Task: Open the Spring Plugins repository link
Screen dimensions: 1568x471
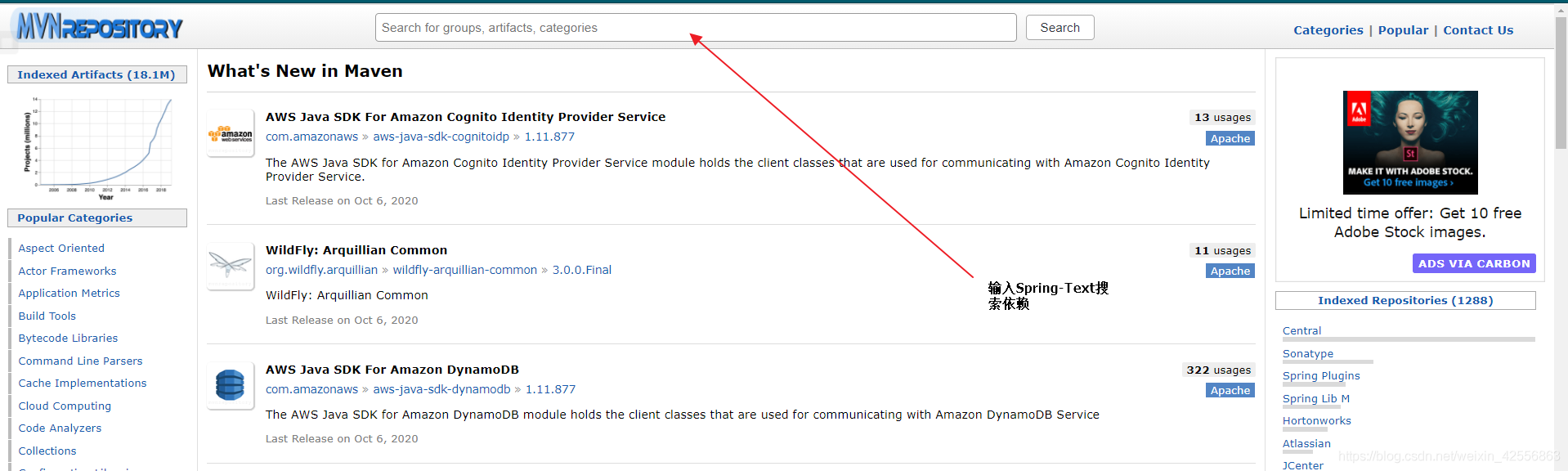Action: click(1321, 376)
